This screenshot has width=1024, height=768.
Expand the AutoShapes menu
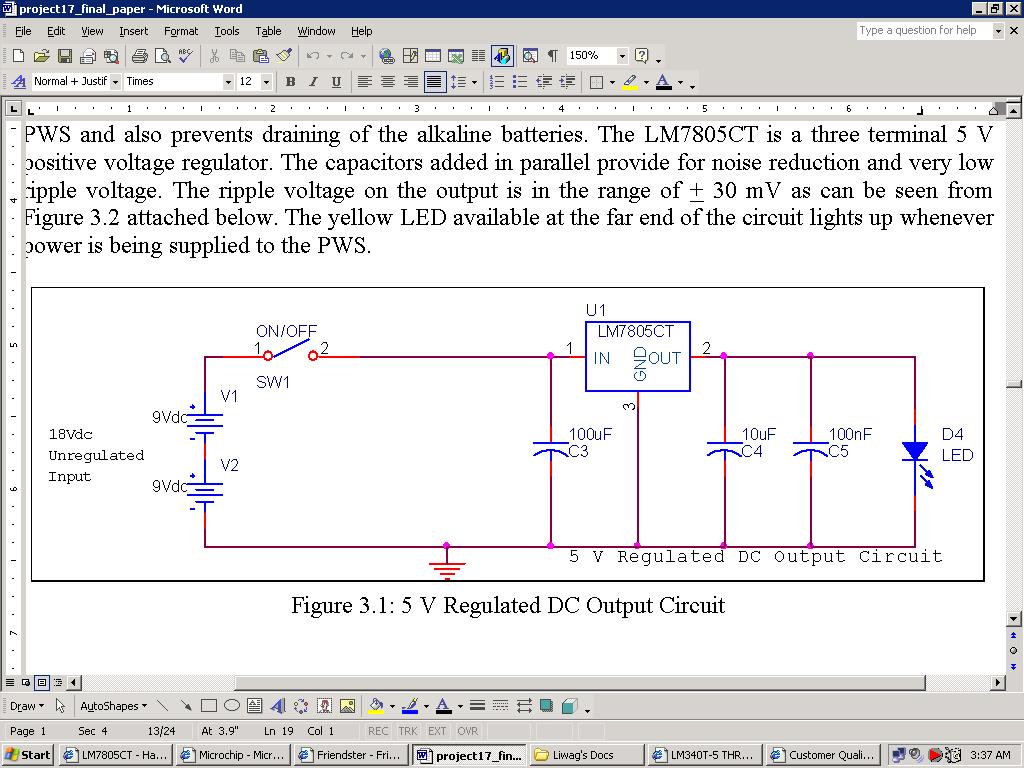coord(113,706)
